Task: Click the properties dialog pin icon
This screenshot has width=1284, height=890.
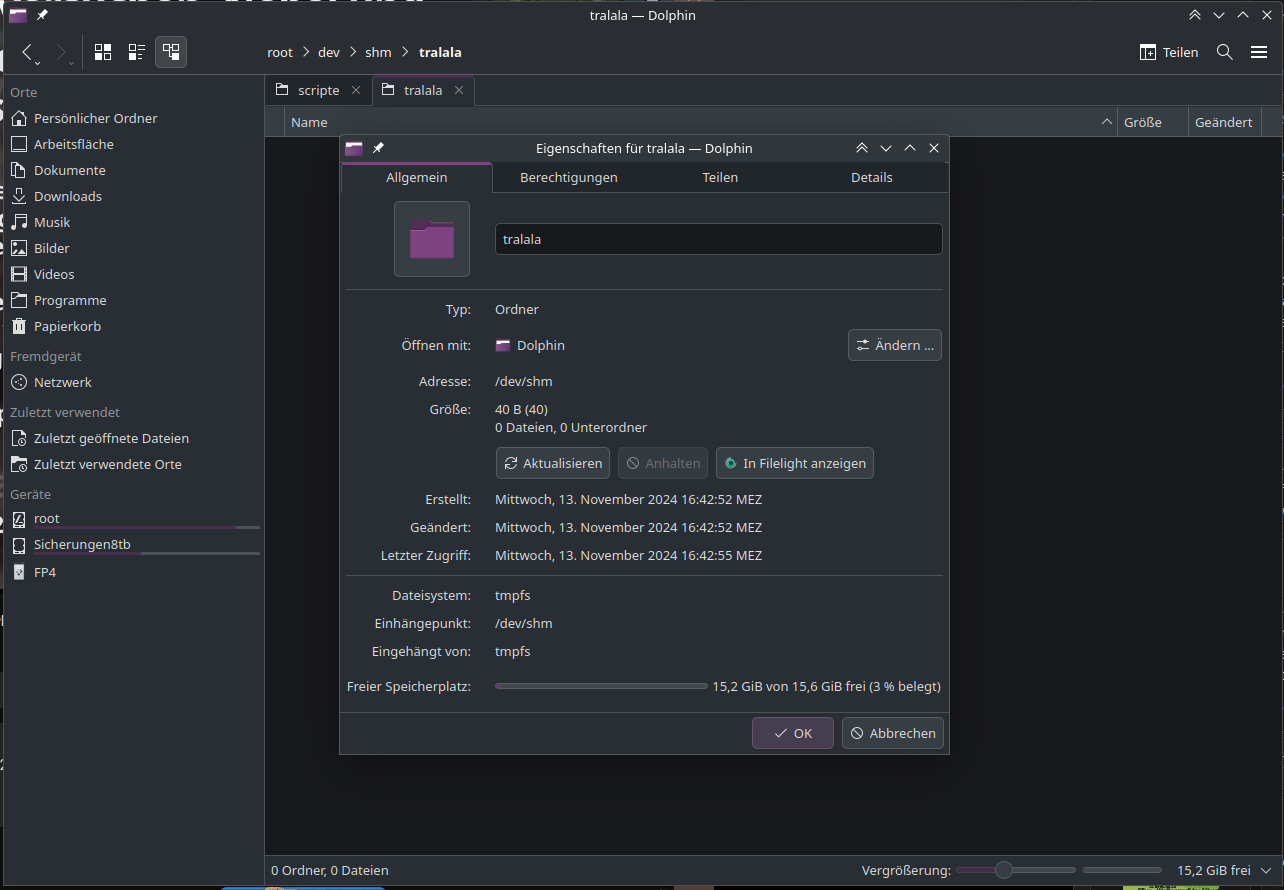Action: 378,148
